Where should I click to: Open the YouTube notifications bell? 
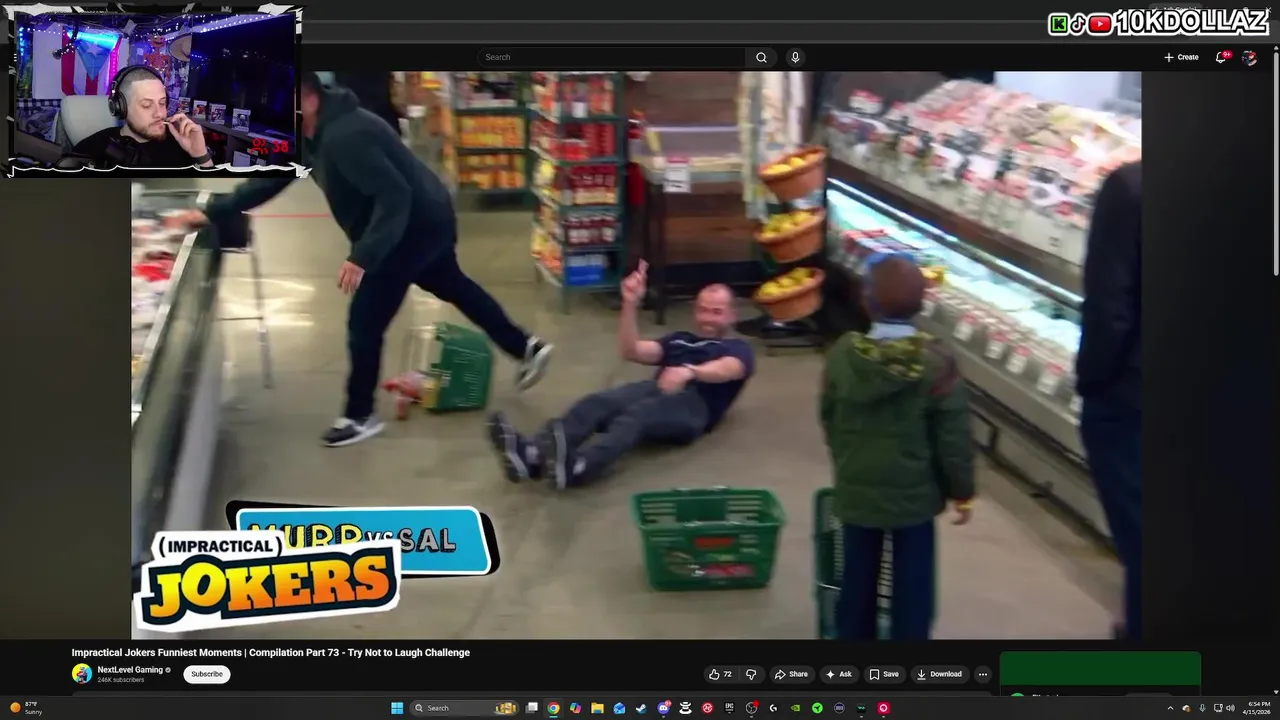[x=1220, y=57]
